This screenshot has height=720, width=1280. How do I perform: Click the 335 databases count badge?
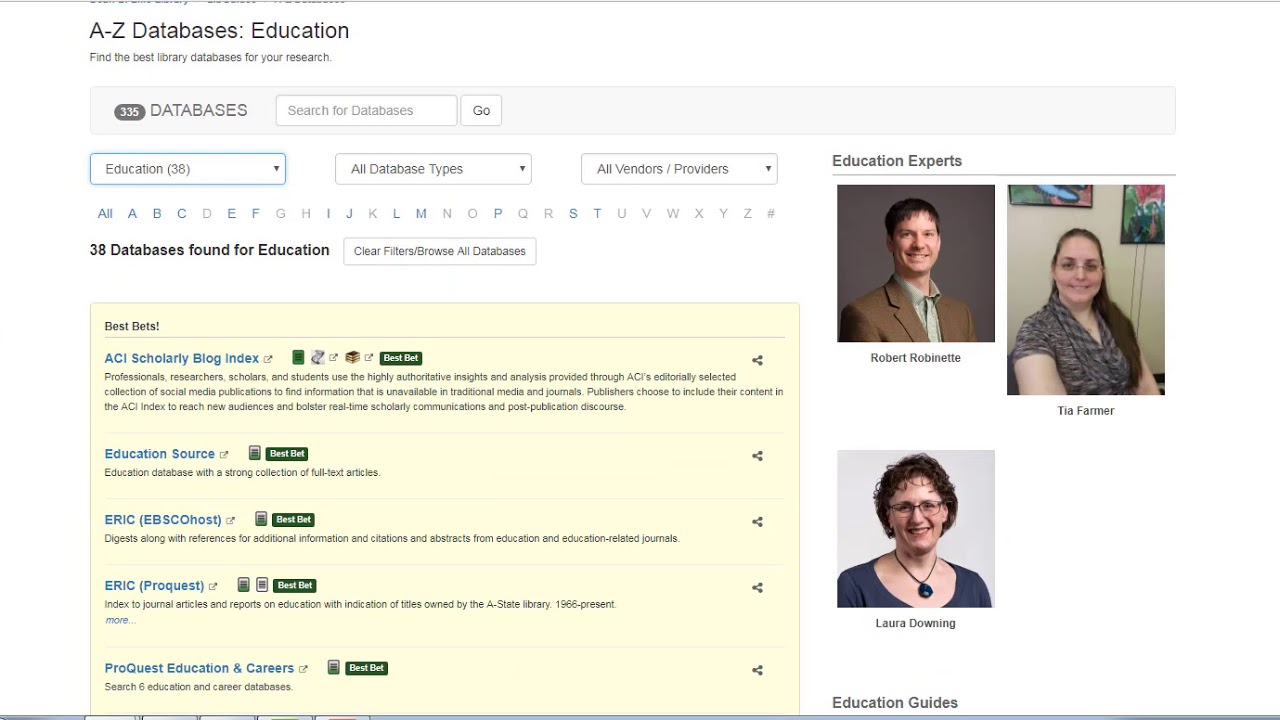pyautogui.click(x=130, y=112)
